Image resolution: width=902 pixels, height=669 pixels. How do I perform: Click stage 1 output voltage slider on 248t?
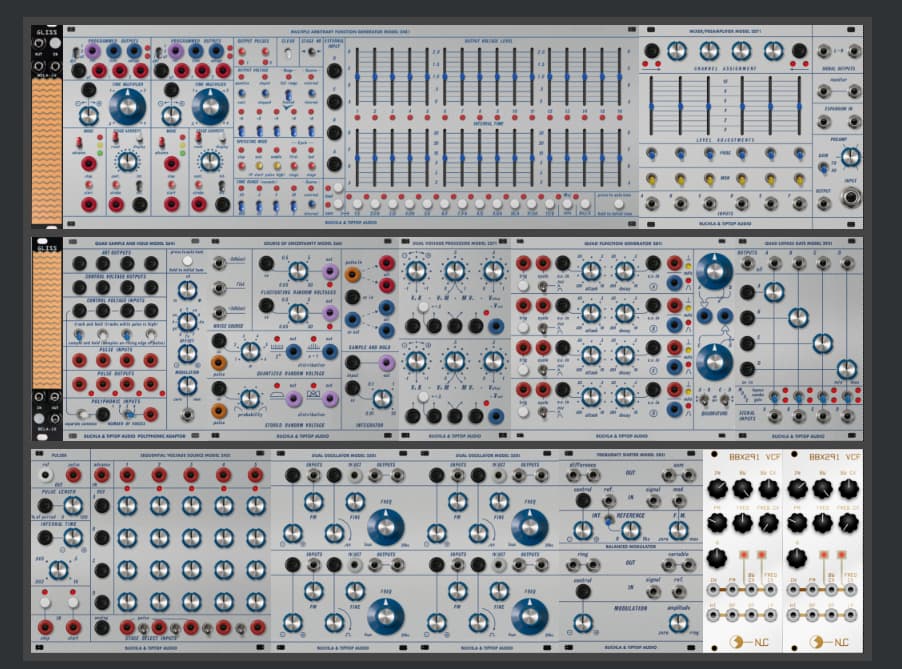click(x=357, y=77)
